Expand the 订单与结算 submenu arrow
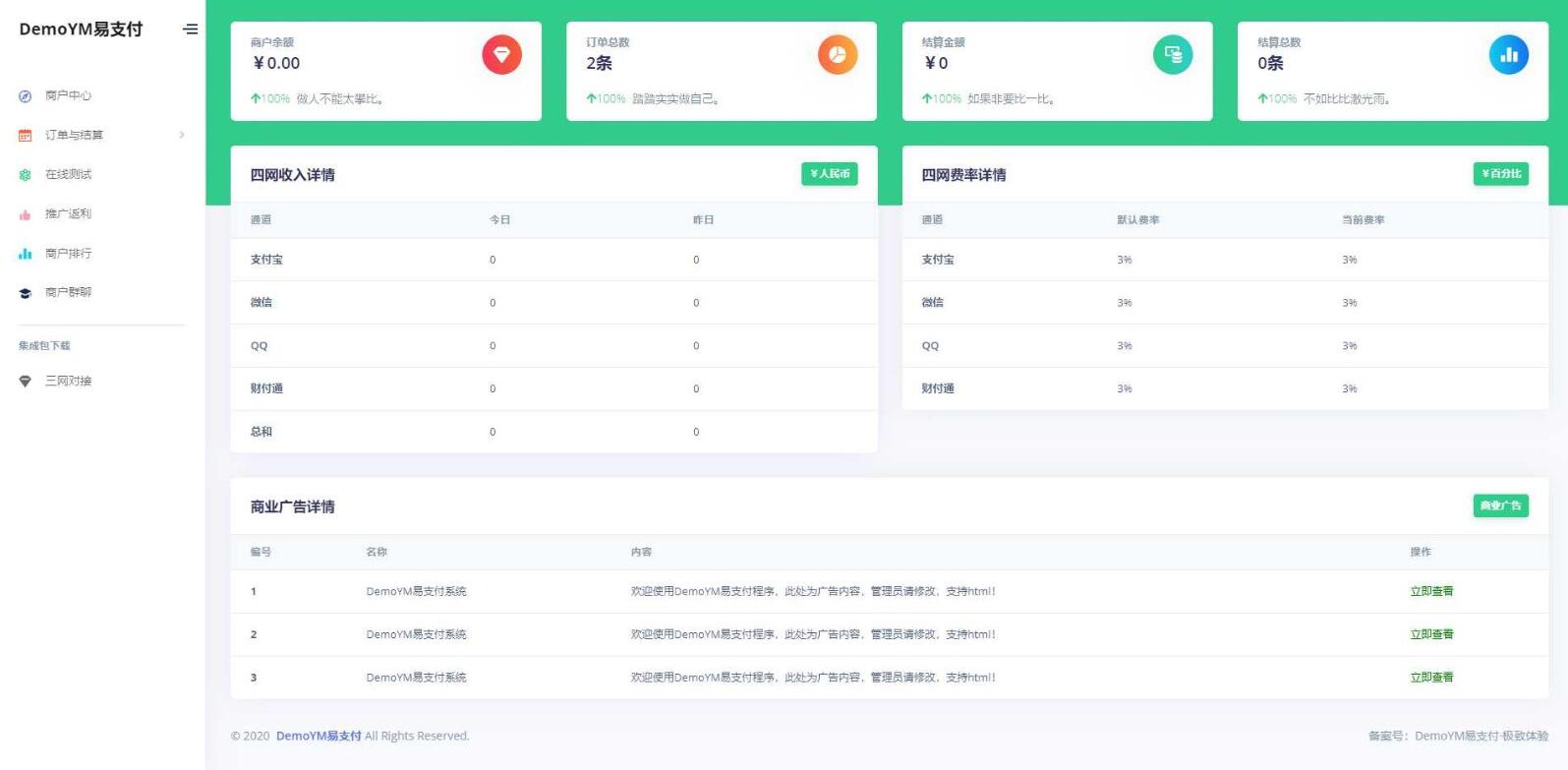The image size is (1568, 770). (182, 135)
